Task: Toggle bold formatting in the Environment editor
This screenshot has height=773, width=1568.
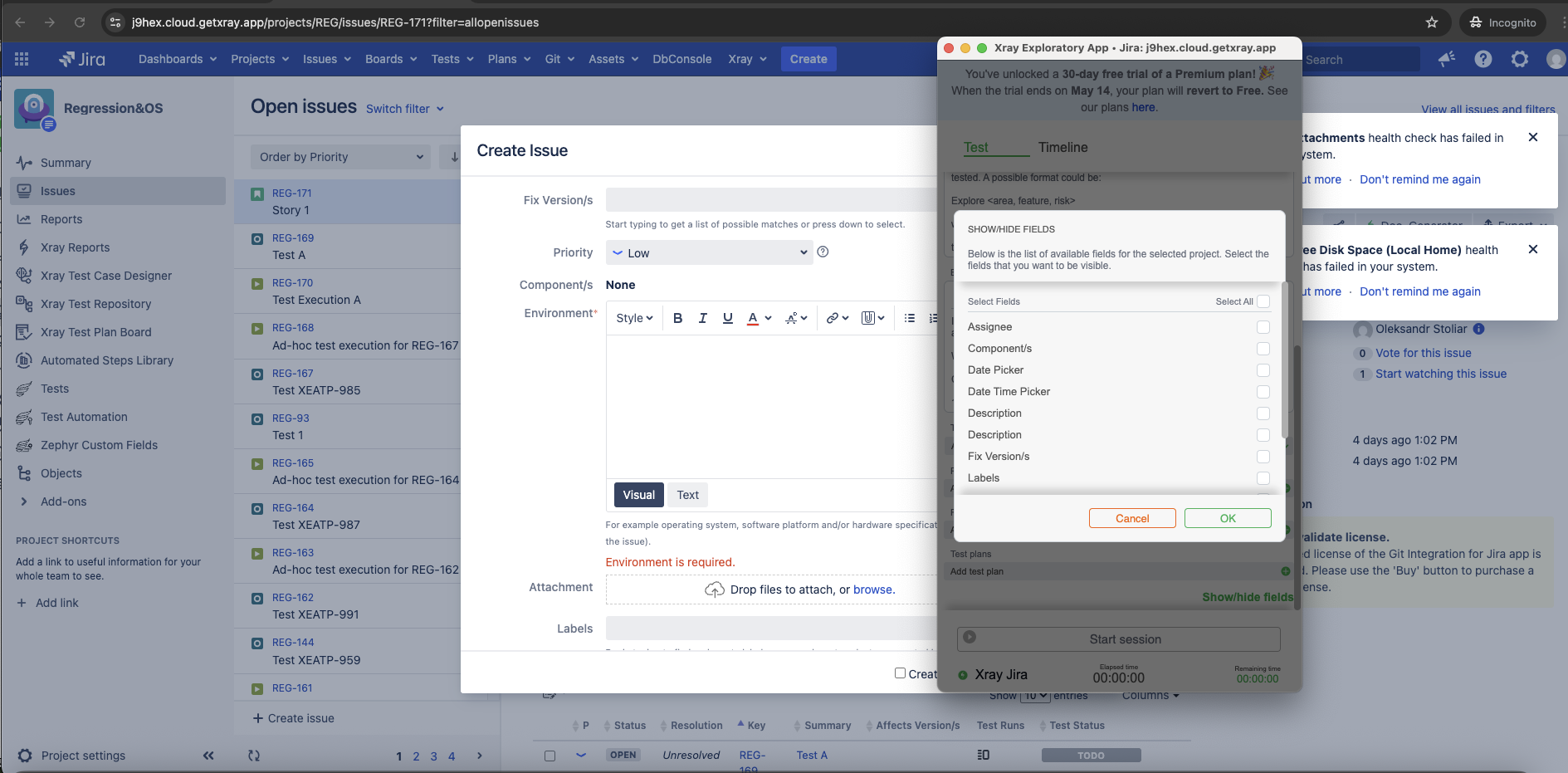Action: pos(677,318)
